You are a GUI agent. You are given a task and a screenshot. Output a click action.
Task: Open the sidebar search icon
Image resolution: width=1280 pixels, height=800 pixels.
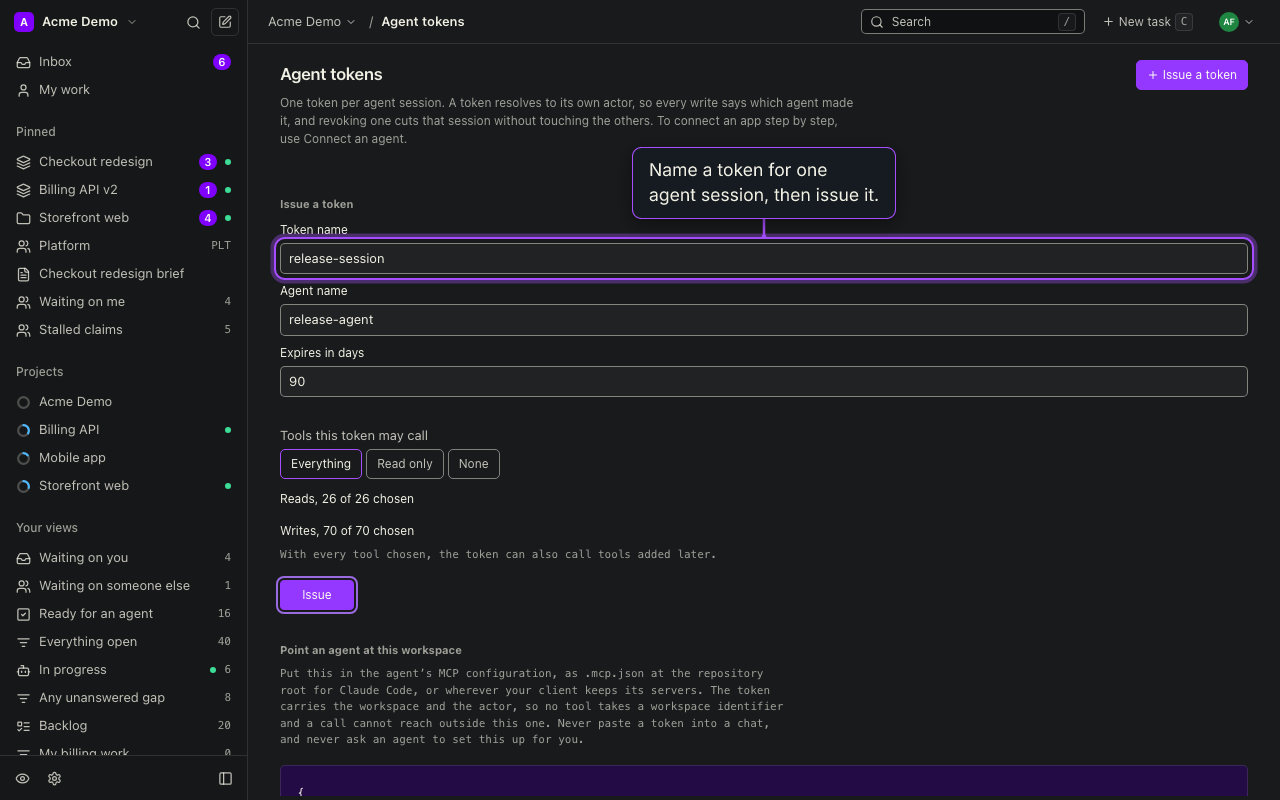[x=194, y=22]
